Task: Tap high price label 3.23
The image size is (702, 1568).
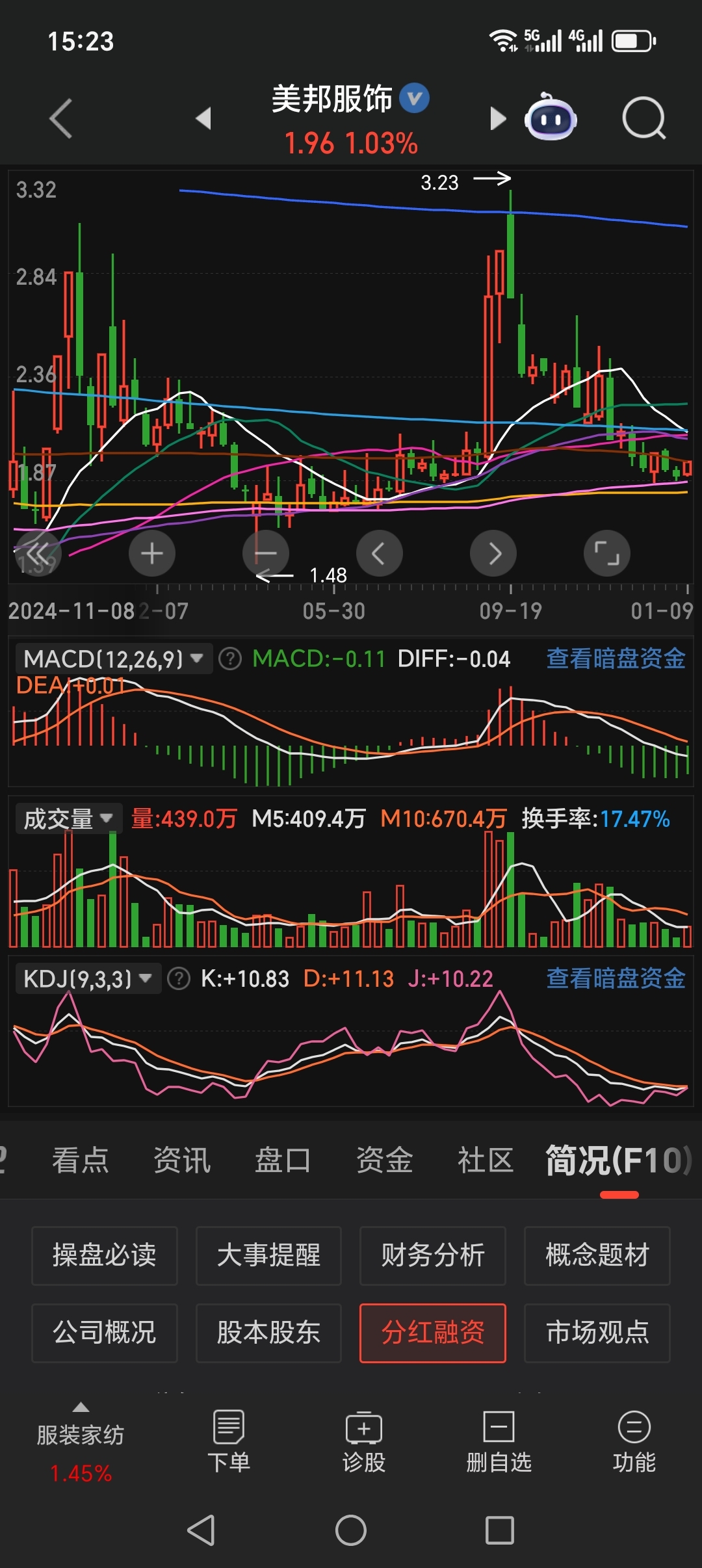Action: pyautogui.click(x=440, y=183)
